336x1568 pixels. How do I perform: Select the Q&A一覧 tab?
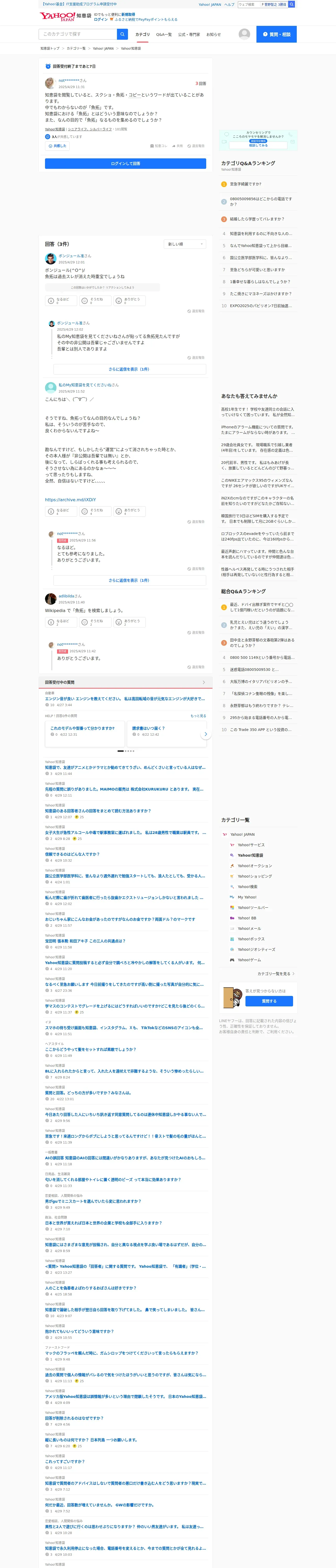[164, 35]
